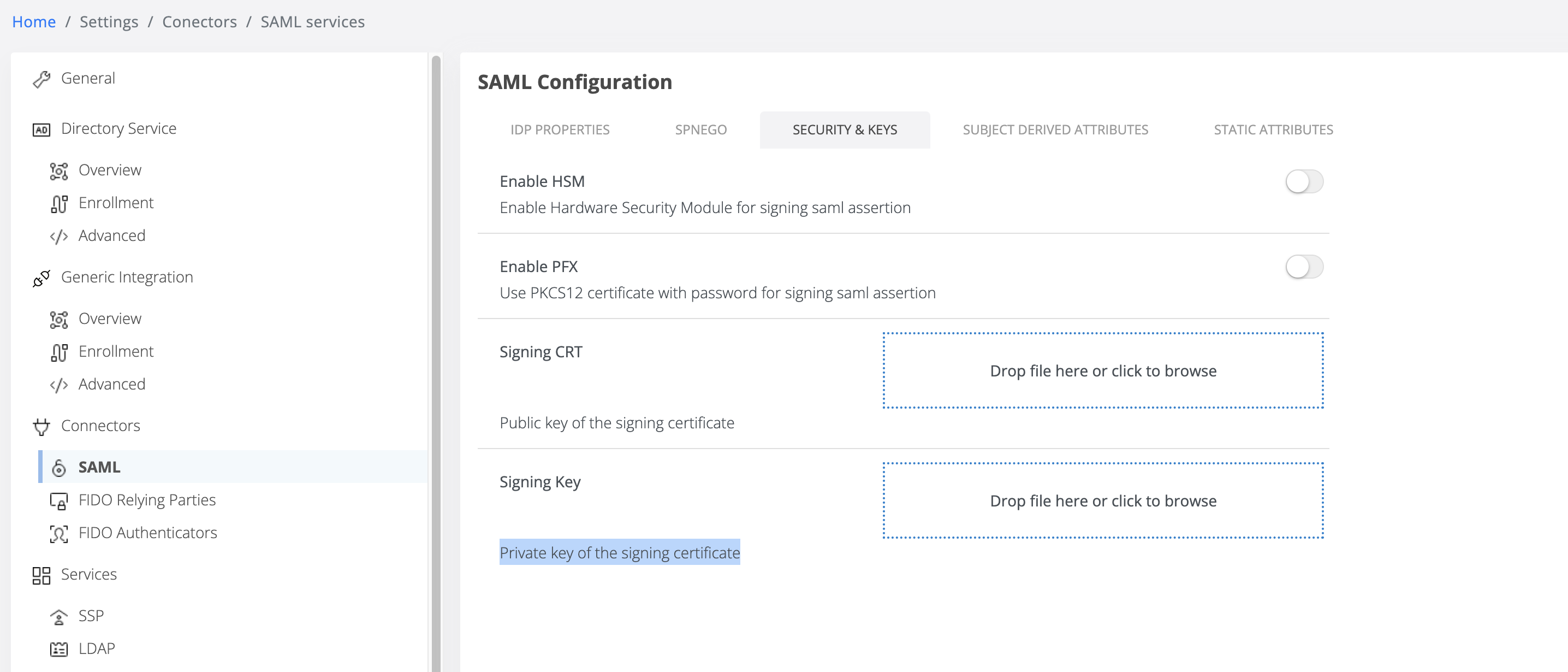Switch to the IDP Properties tab
This screenshot has width=1568, height=672.
(x=560, y=130)
